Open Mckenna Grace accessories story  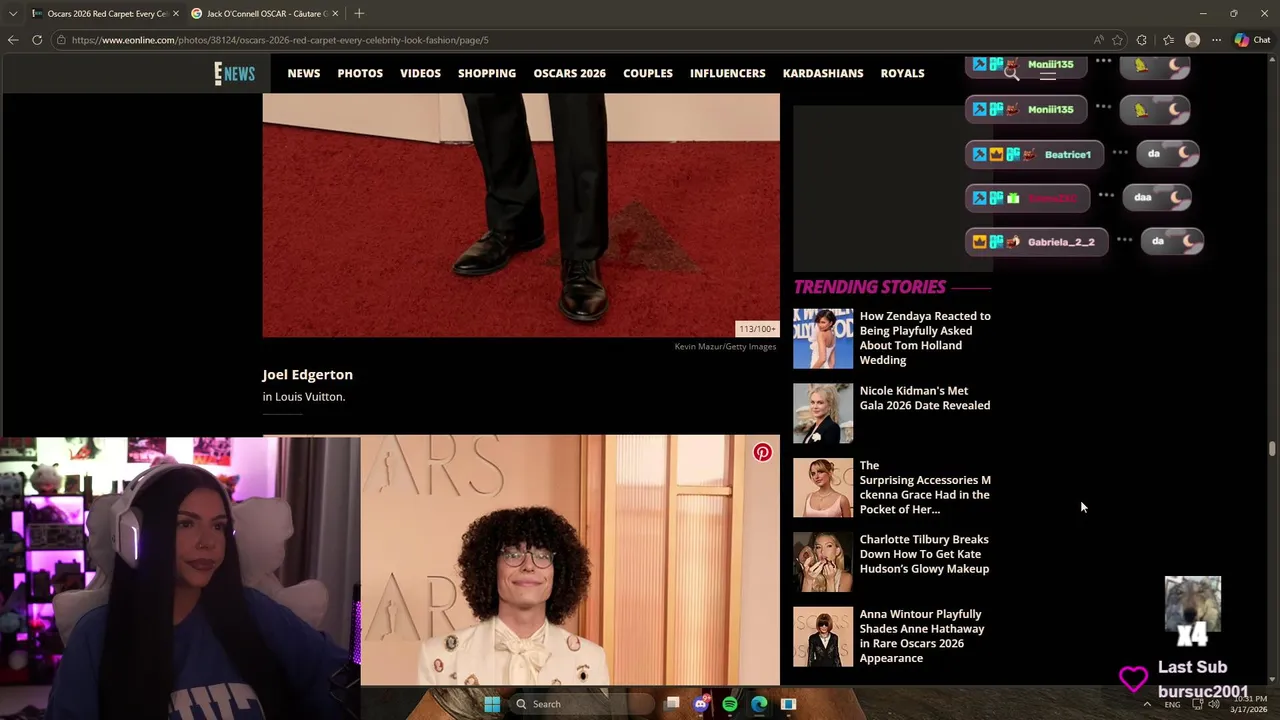pos(925,487)
